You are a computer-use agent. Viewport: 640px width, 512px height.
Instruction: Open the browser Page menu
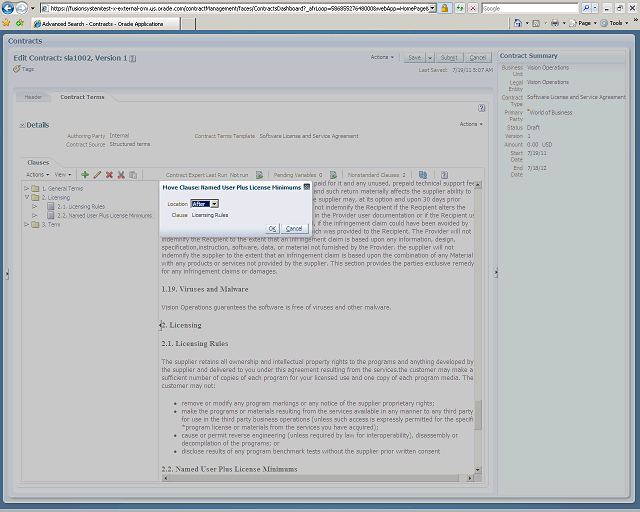(x=584, y=23)
